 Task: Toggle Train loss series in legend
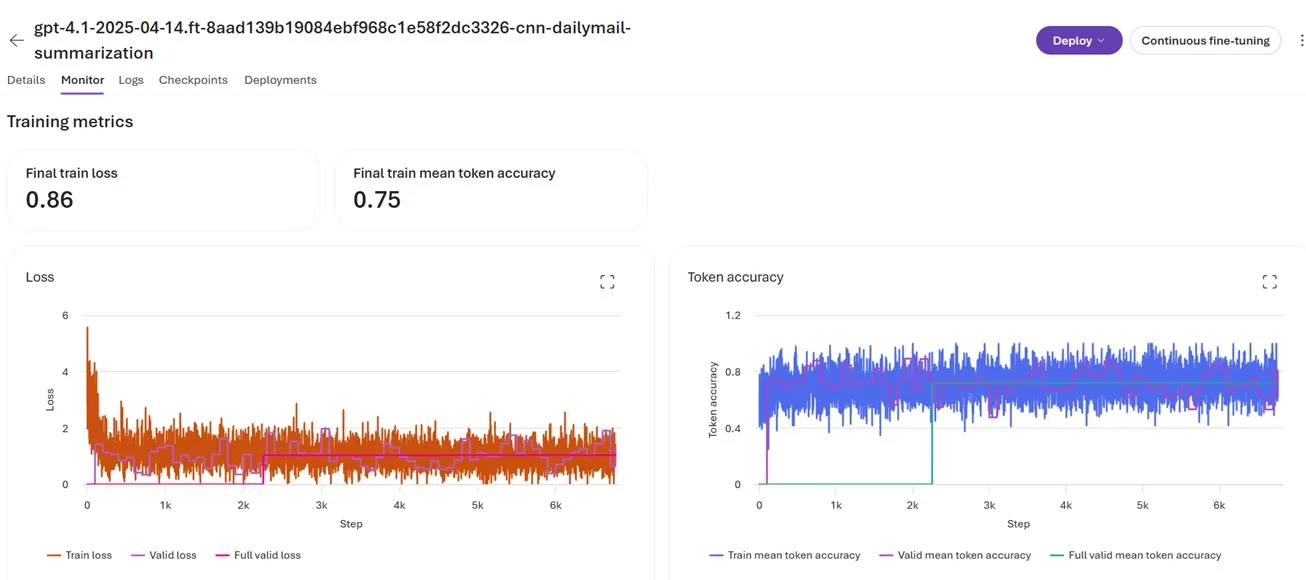[x=79, y=555]
